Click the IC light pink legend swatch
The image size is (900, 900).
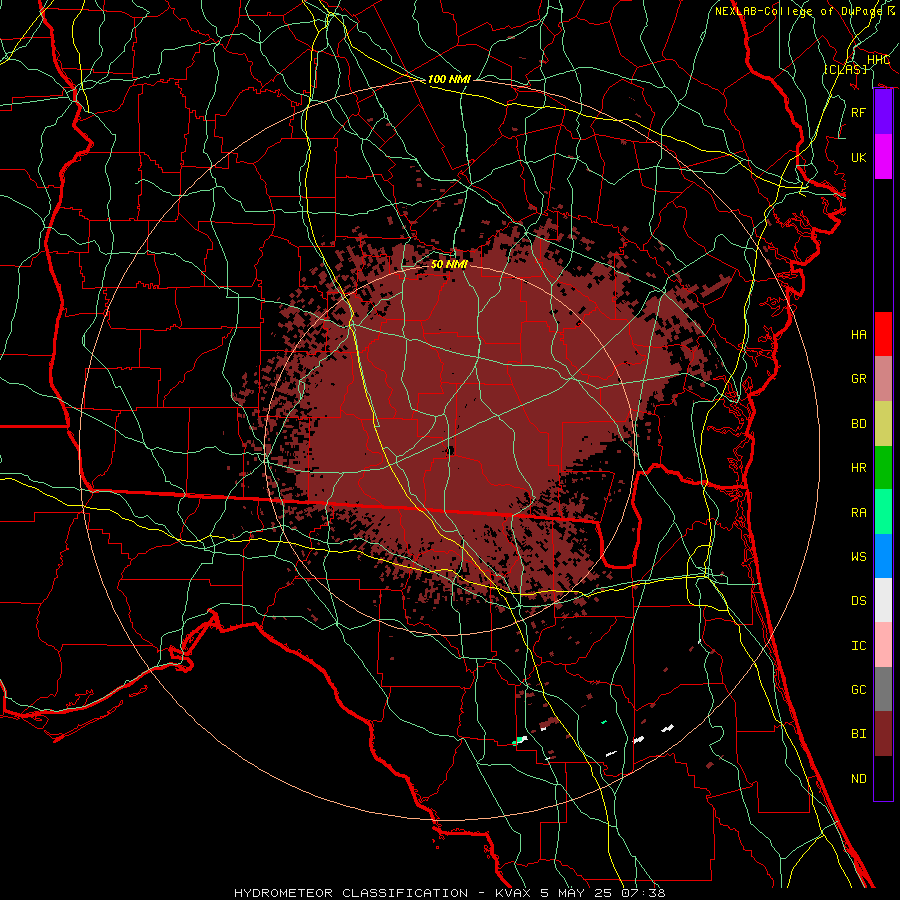tap(883, 645)
